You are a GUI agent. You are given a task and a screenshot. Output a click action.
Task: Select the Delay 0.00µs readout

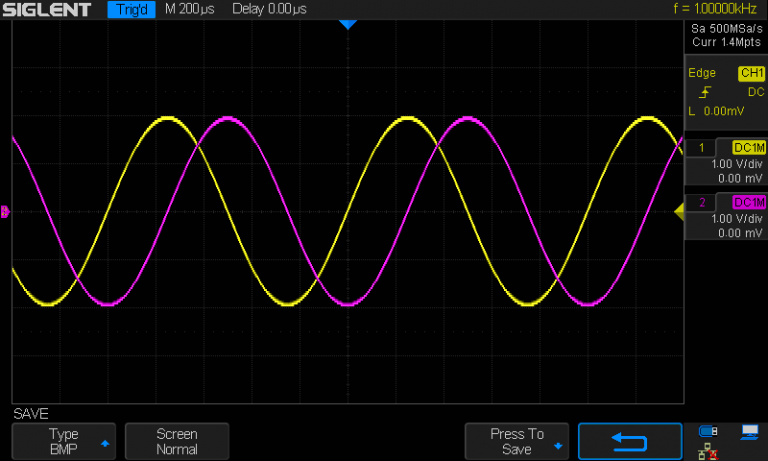(x=269, y=9)
